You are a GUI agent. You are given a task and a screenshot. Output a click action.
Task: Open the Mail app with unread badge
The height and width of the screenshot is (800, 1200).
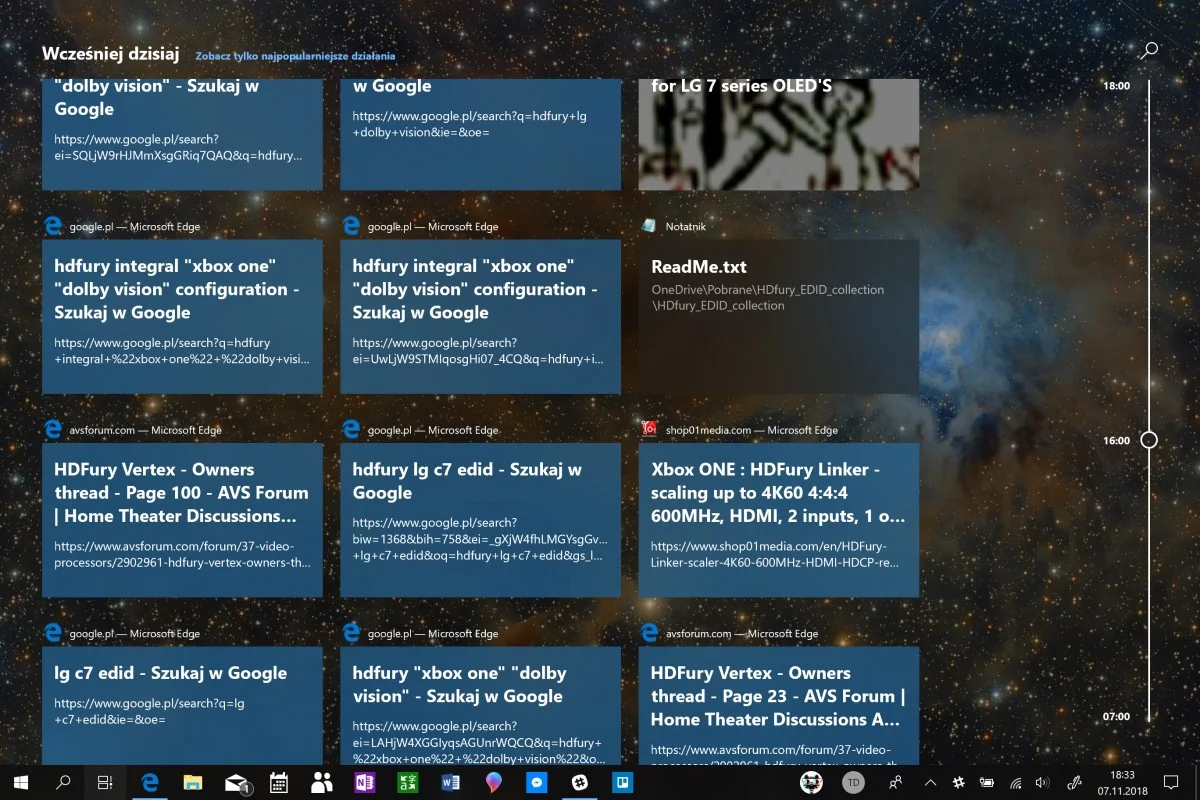(237, 783)
